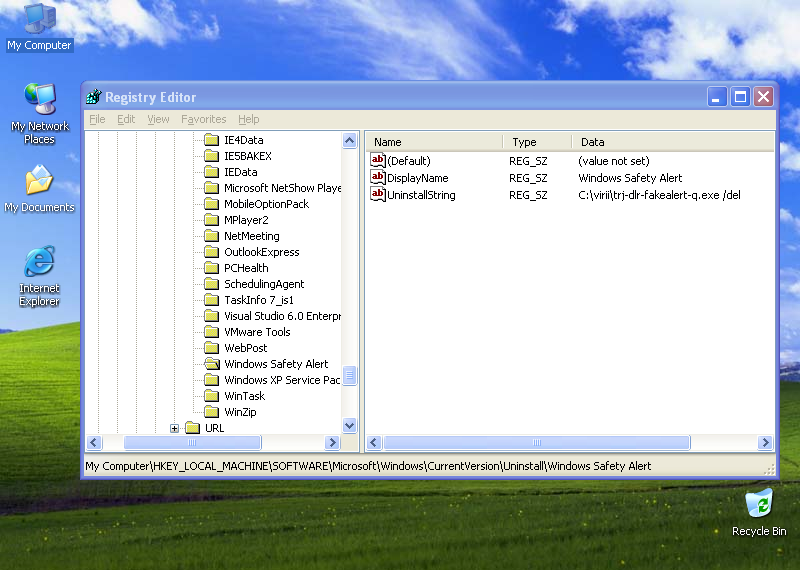Click the open folder icon for Windows Safety Alert

211,364
